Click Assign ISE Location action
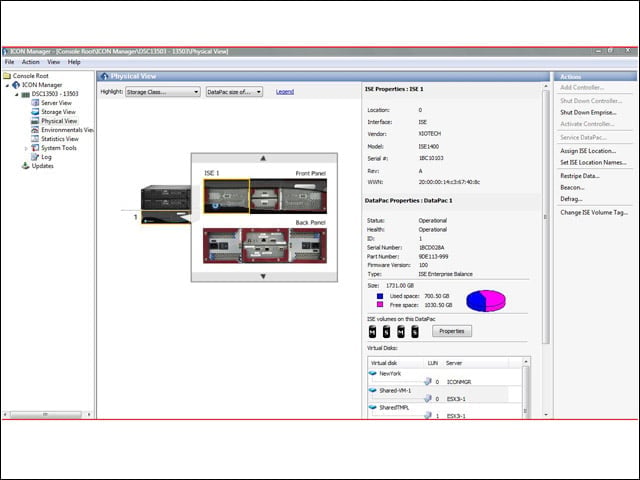Viewport: 640px width, 480px height. (588, 151)
